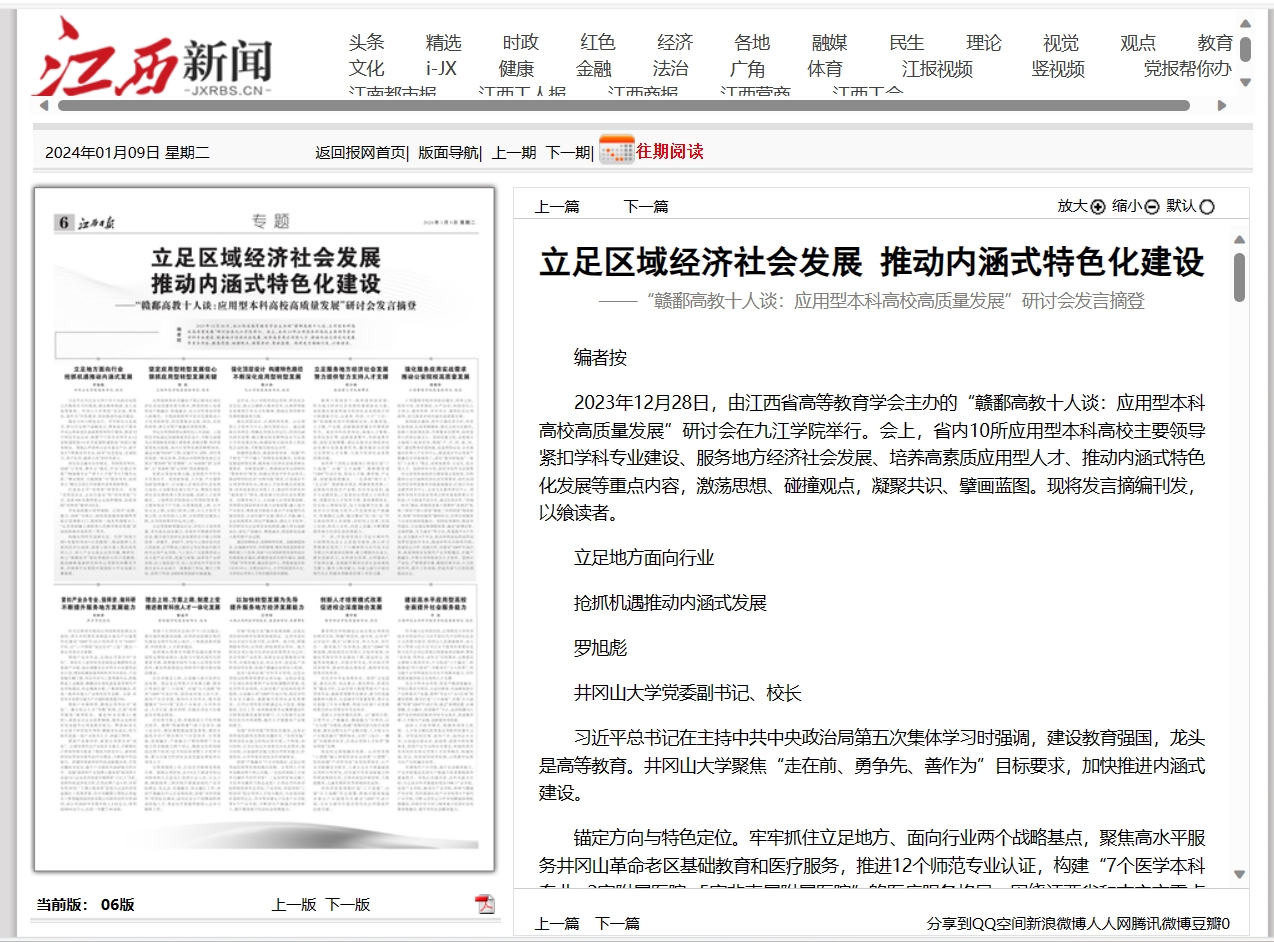This screenshot has height=942, width=1274.
Task: Go to the 文化 section
Action: (x=367, y=69)
